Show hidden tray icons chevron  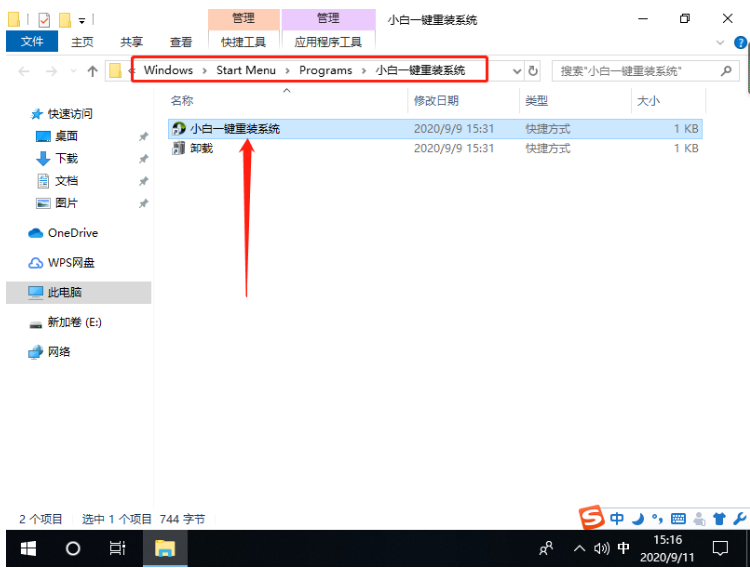[x=579, y=548]
